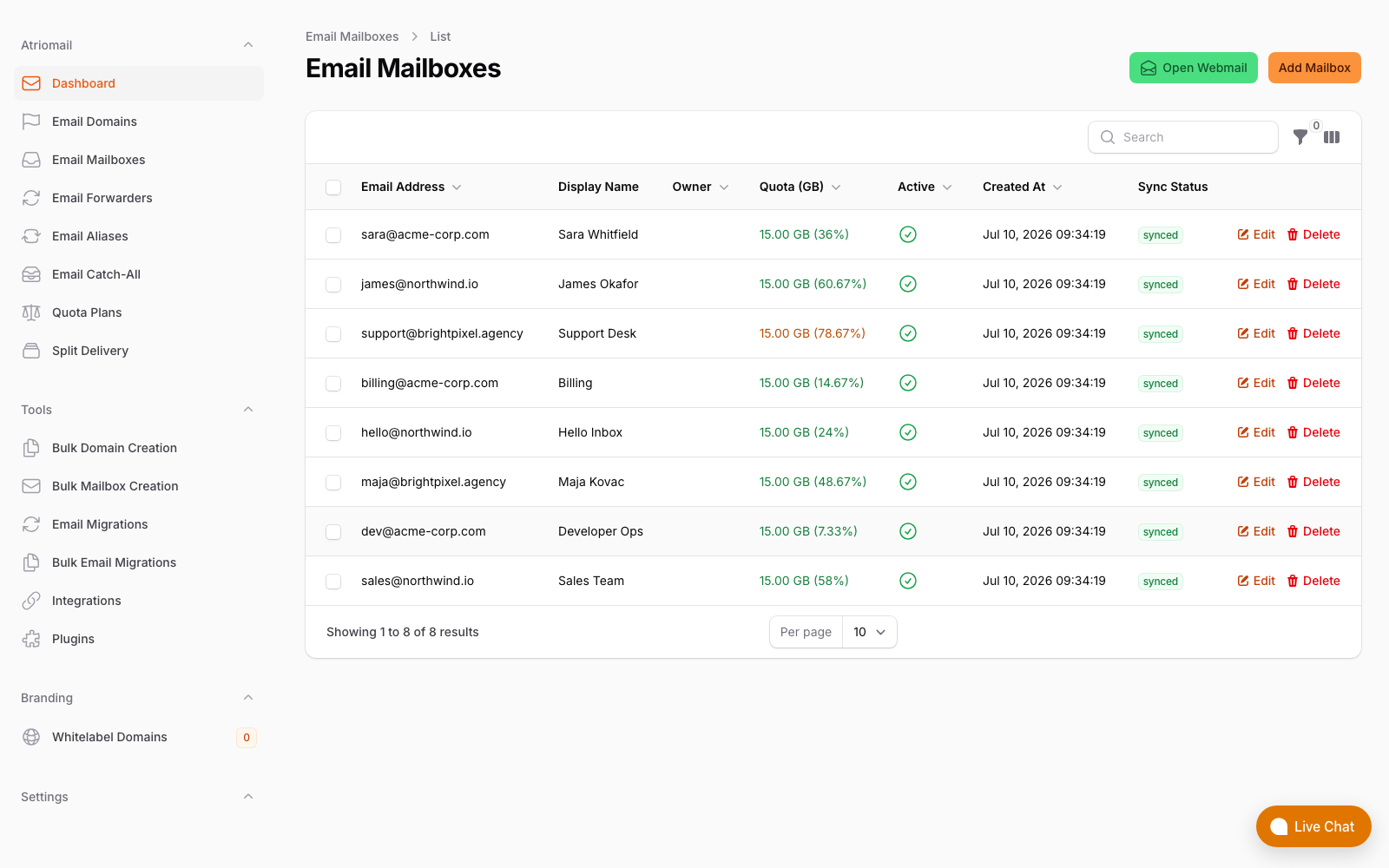Click the synced badge for support@brightpixel.agency

click(x=1161, y=334)
